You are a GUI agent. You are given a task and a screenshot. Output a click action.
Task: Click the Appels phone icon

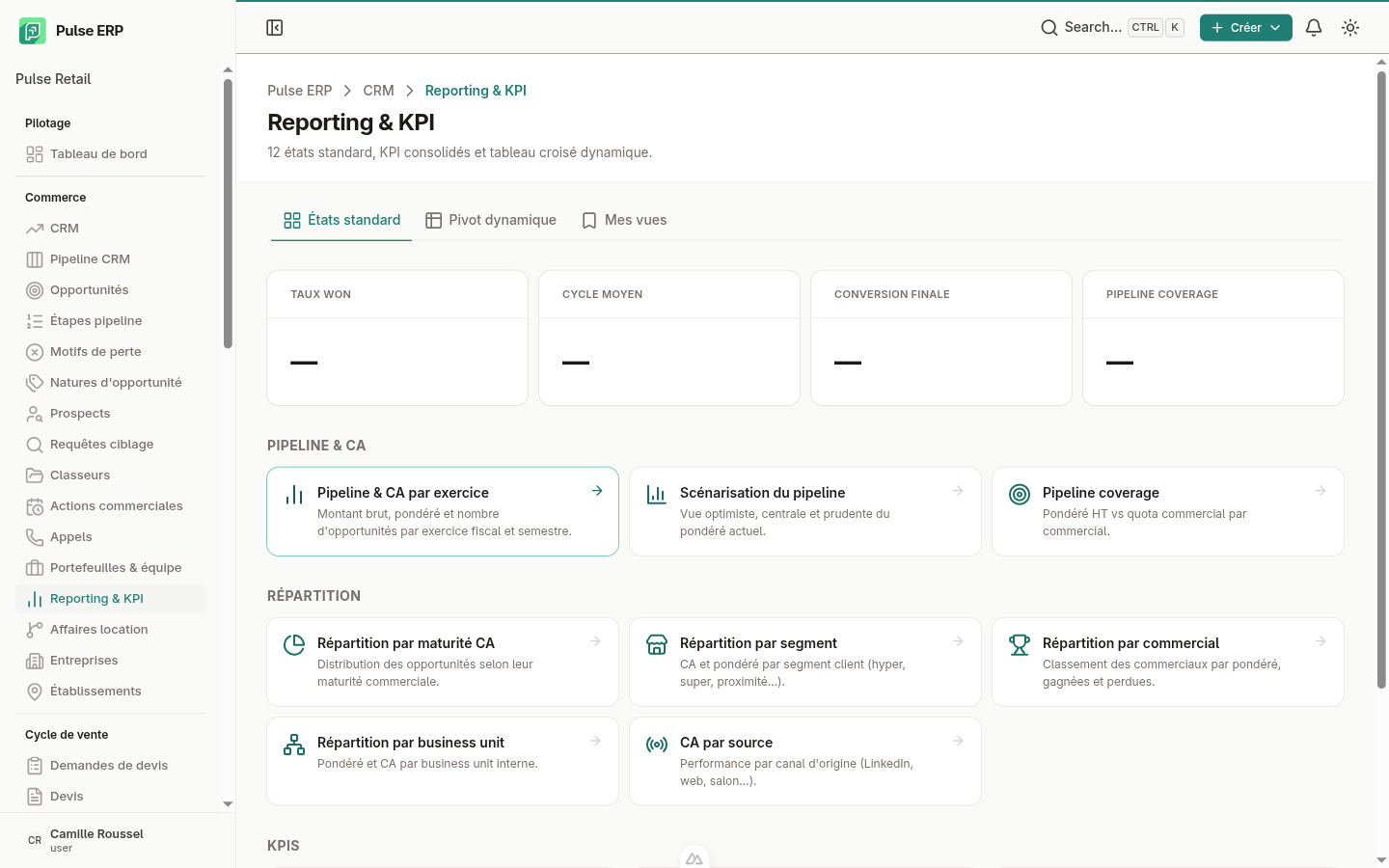point(35,537)
